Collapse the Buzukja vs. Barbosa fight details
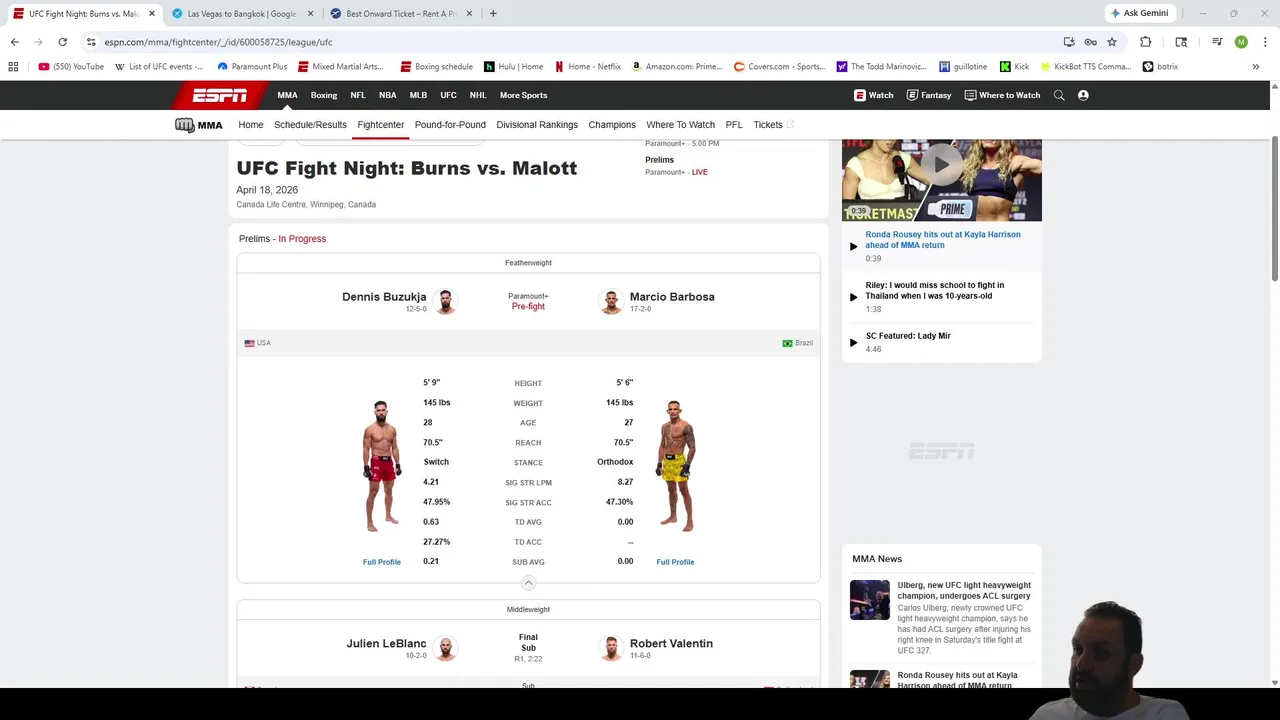 click(528, 583)
